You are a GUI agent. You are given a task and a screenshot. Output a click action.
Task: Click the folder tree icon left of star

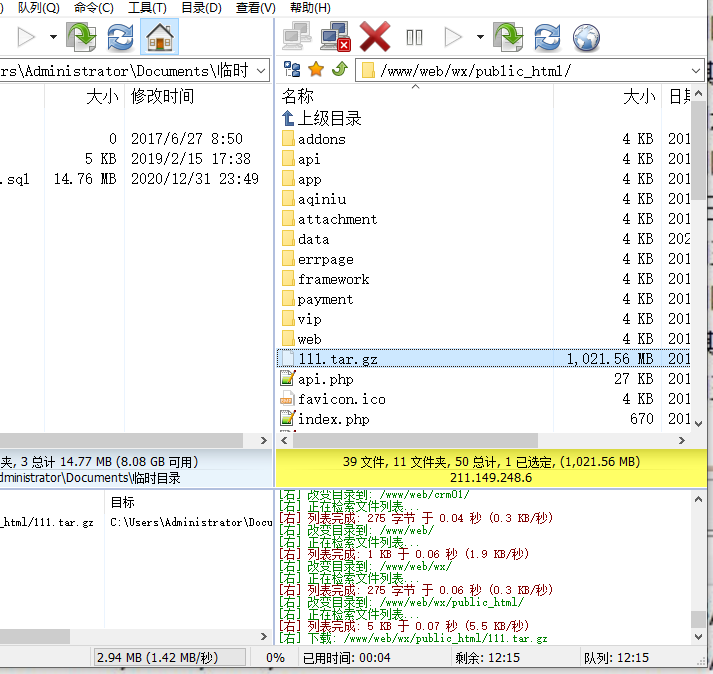pos(292,70)
